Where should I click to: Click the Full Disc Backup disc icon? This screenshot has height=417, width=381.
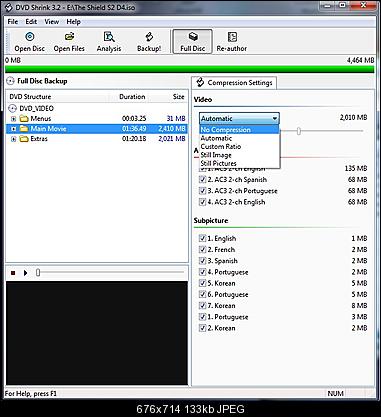point(11,81)
